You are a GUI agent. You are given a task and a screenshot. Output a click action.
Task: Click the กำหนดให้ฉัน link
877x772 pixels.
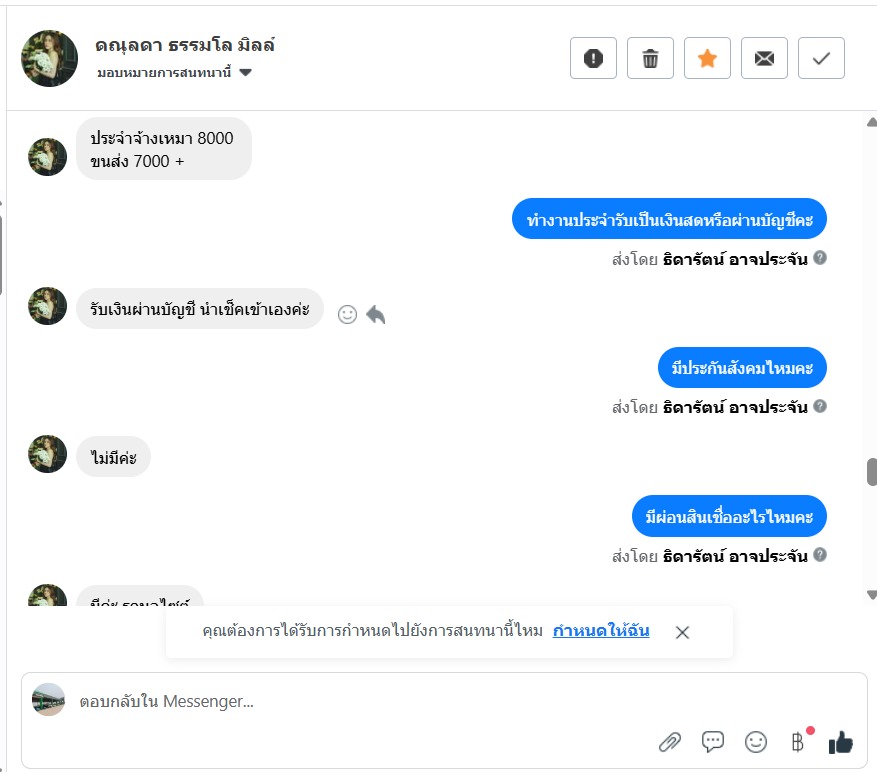(601, 631)
